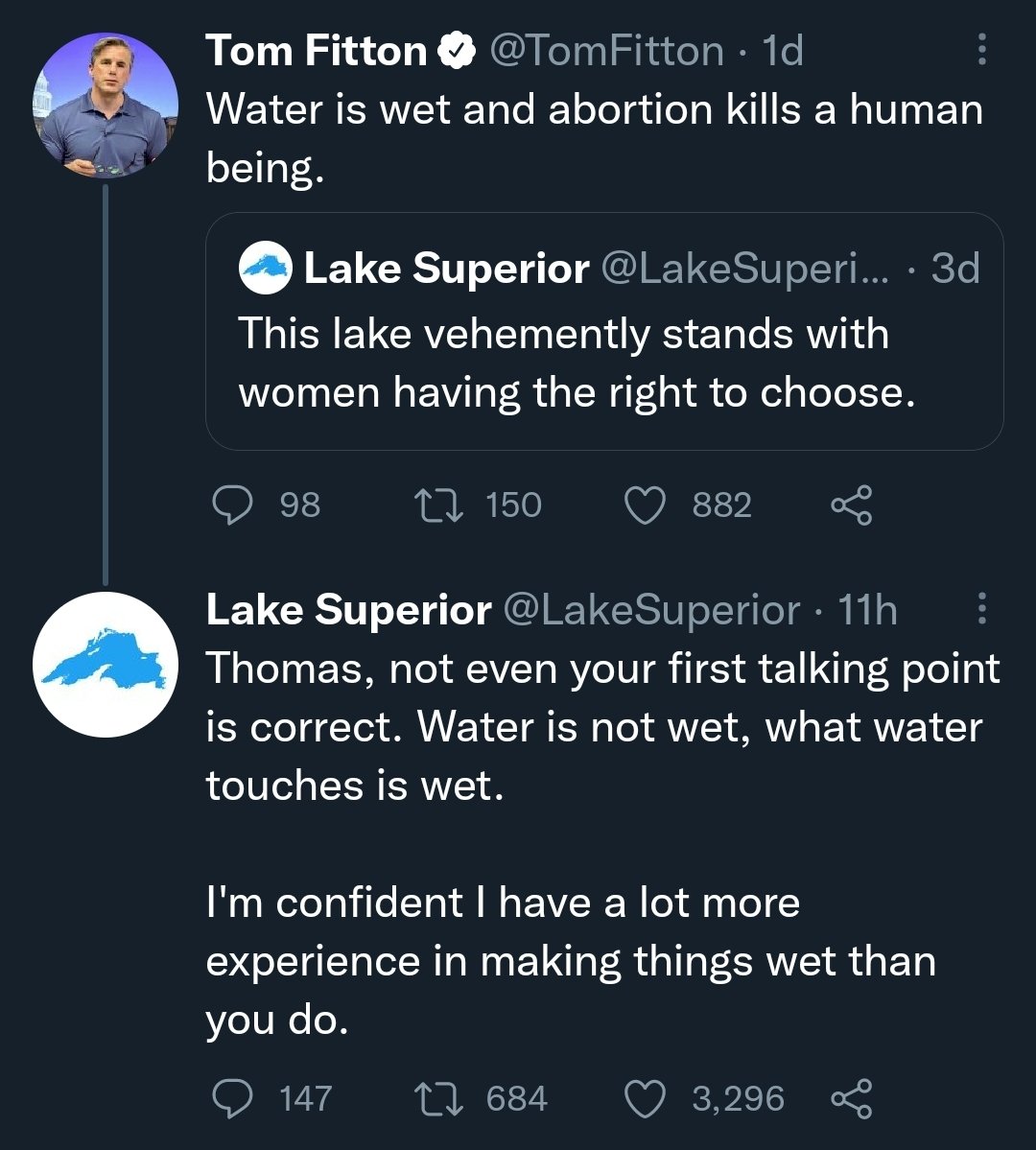Share Lake Superior's response tweet
Screen dimensions: 1036x1150
851,1098
